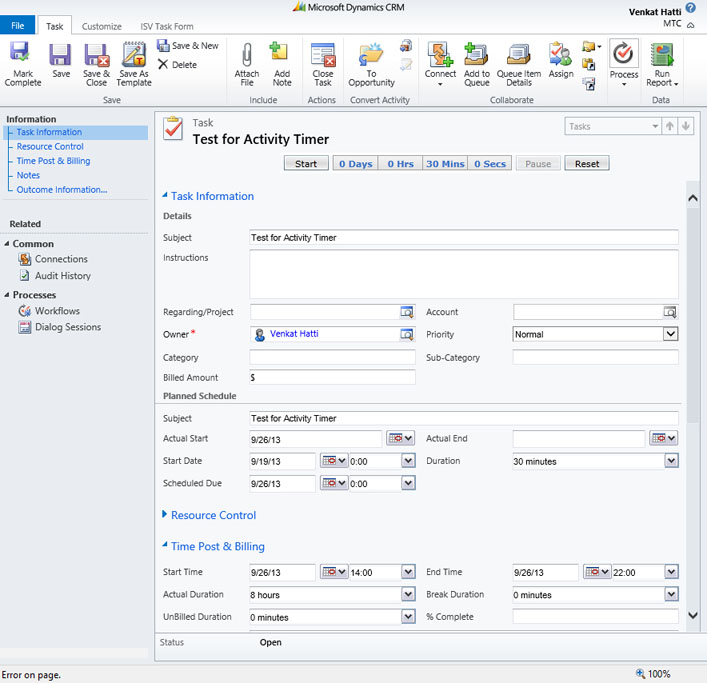Attach a file using Attach File
This screenshot has height=683, width=707.
[x=247, y=62]
